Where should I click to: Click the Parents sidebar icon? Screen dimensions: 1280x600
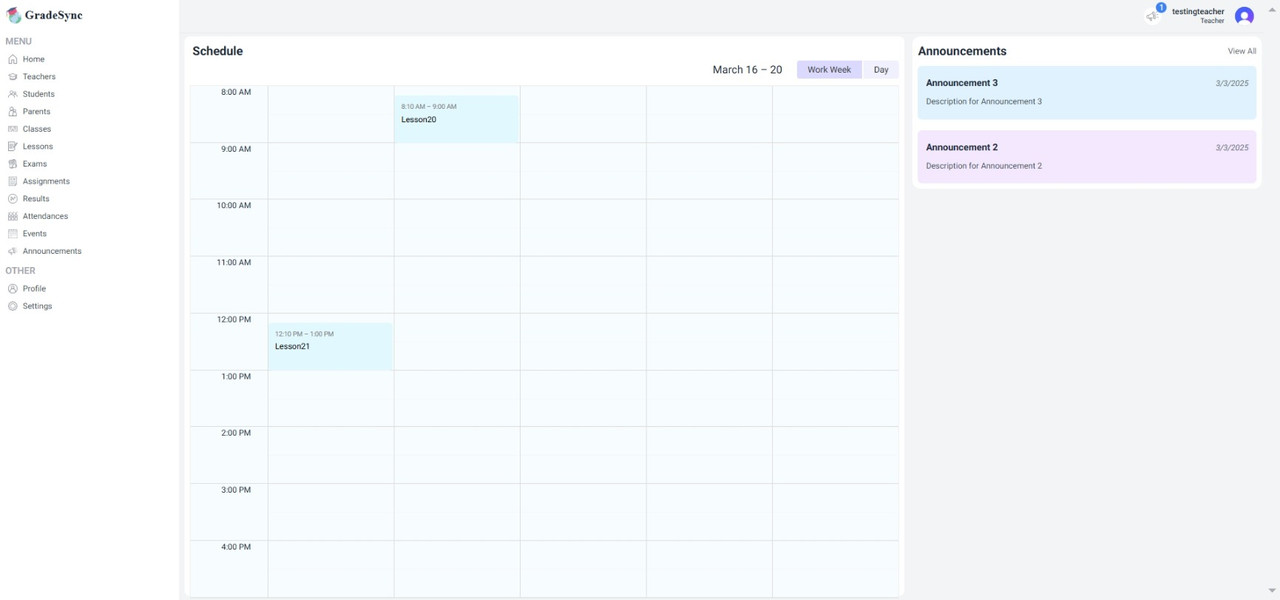13,112
